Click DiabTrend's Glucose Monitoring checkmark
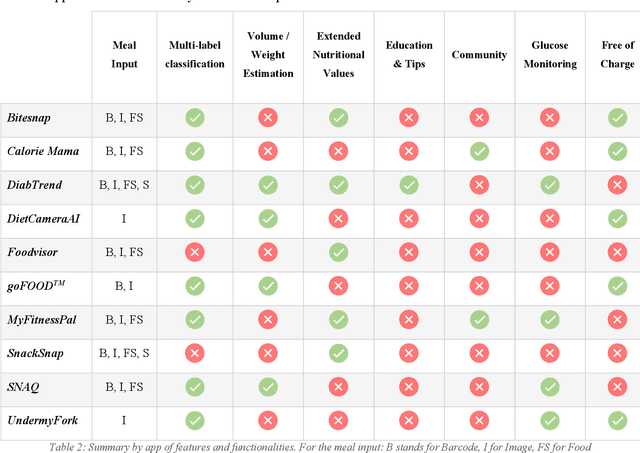This screenshot has height=453, width=640. point(549,185)
